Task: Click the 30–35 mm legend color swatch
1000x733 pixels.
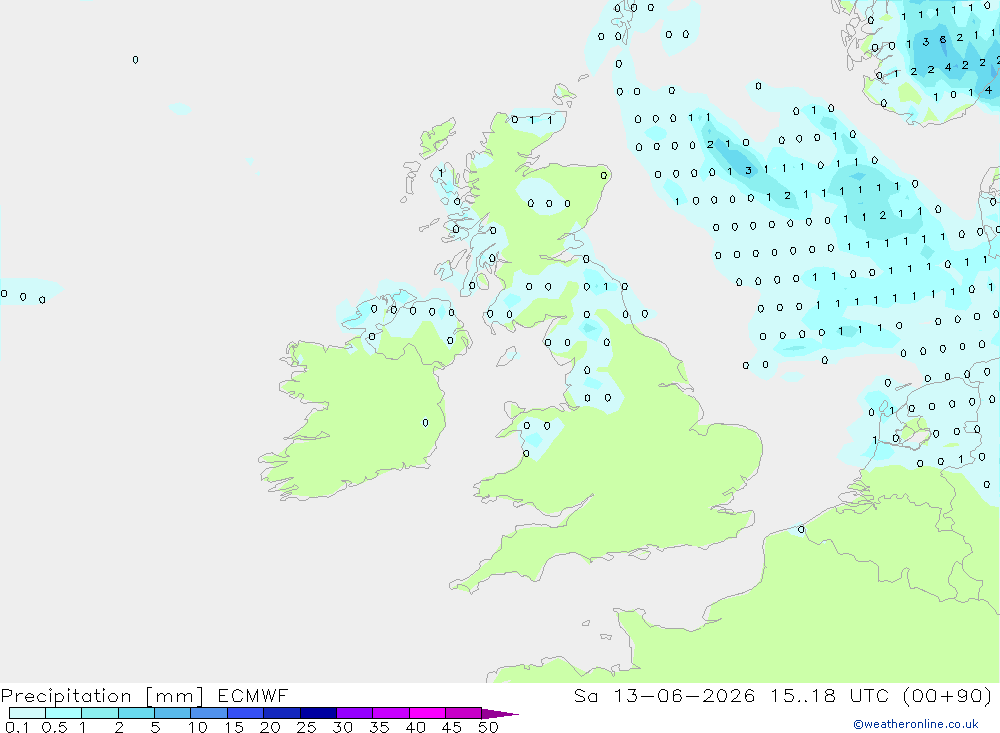Action: point(355,713)
